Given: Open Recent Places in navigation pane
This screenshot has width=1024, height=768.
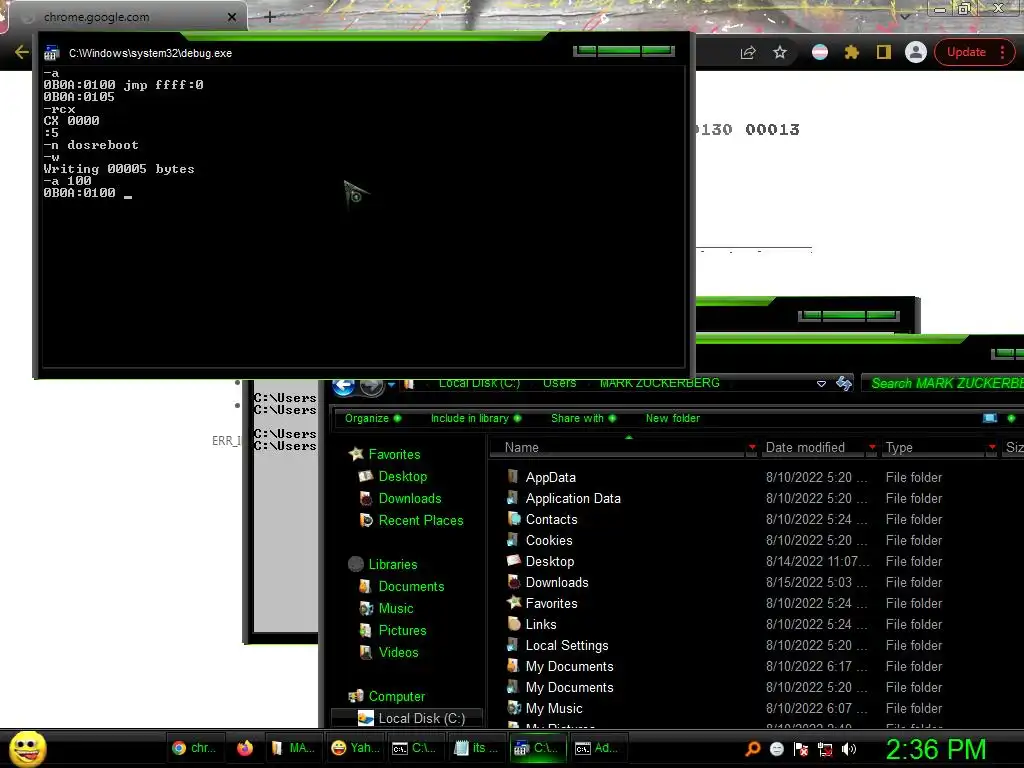Looking at the screenshot, I should [421, 520].
